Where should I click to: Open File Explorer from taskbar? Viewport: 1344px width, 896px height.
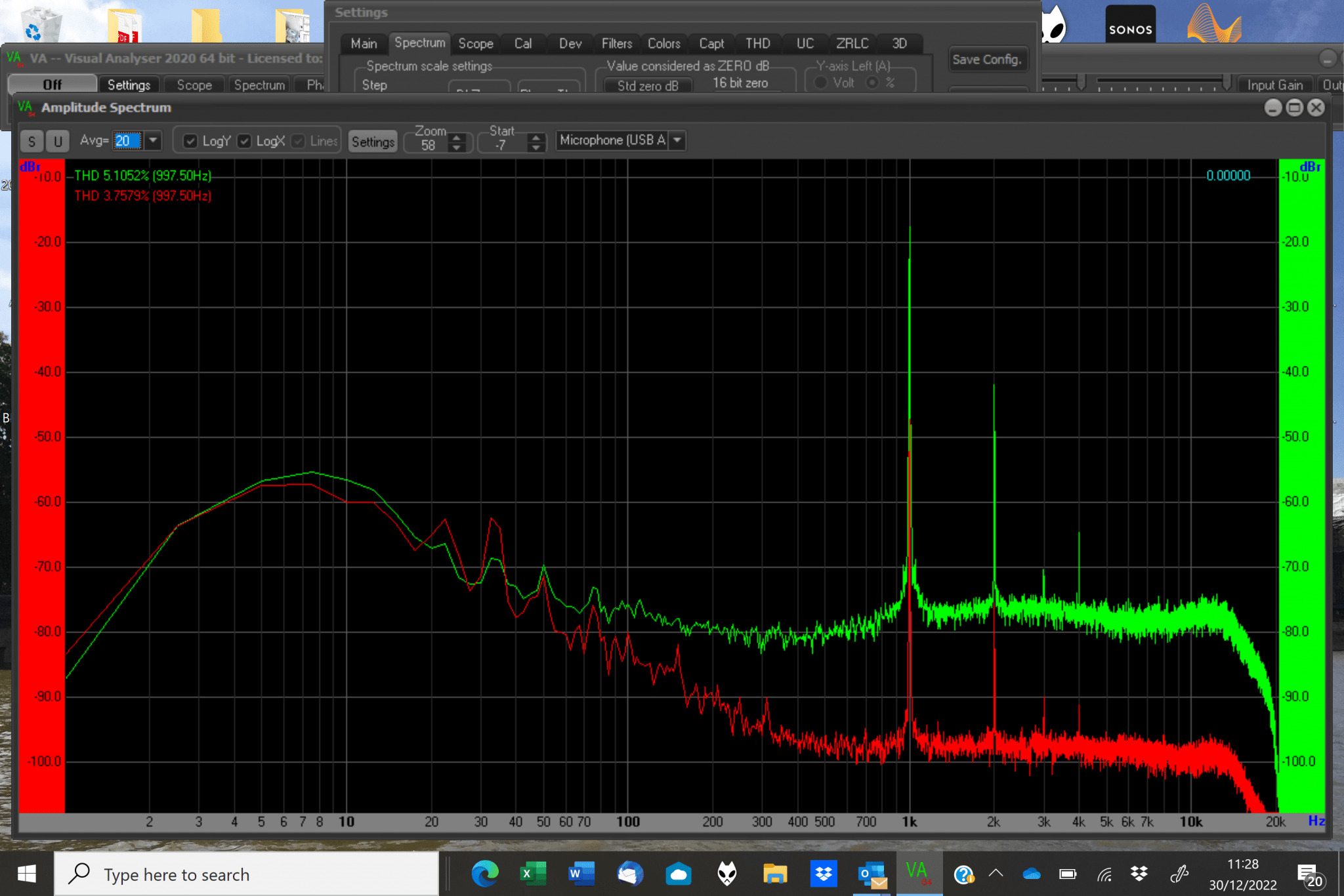[775, 874]
